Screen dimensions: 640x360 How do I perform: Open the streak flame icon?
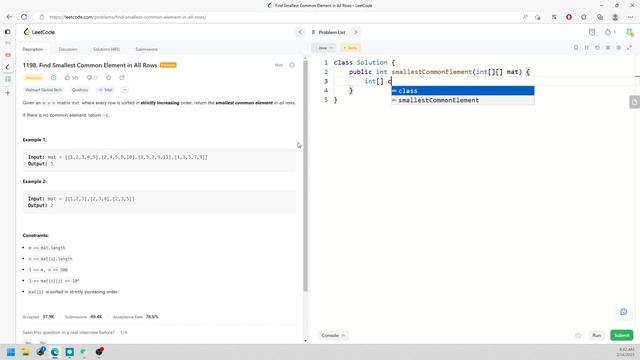click(610, 32)
